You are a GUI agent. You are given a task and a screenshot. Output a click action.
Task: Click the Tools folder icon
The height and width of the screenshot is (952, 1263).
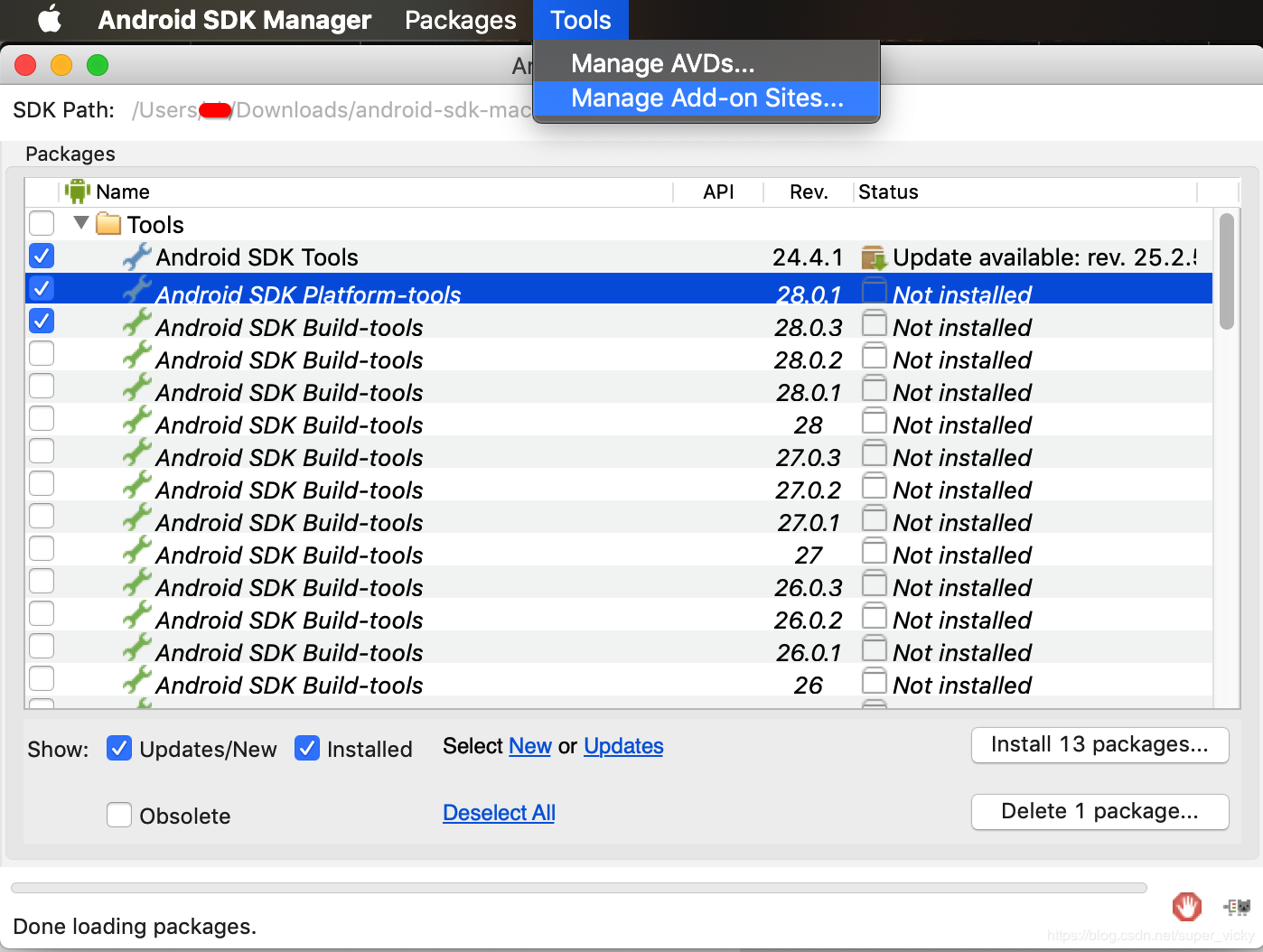[x=108, y=223]
